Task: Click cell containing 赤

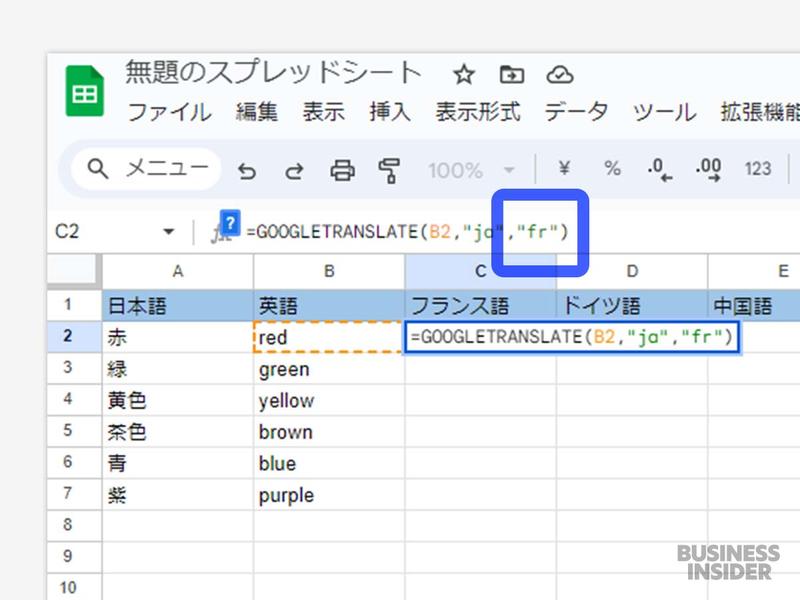Action: (178, 337)
